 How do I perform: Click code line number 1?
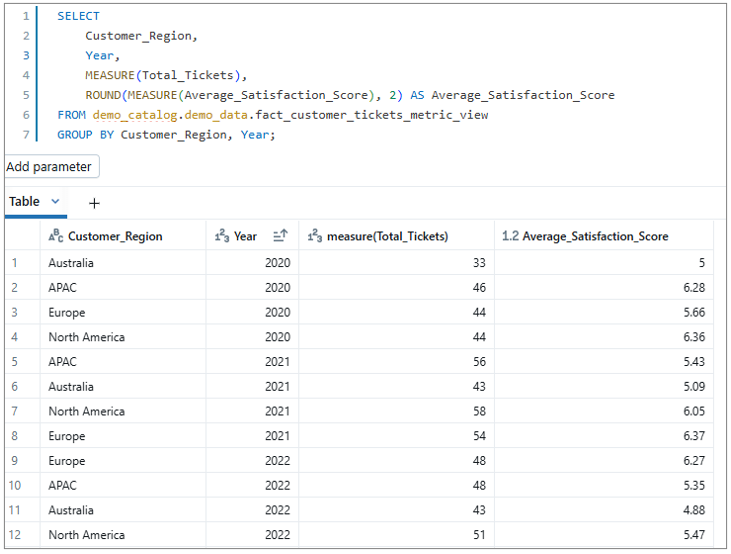tap(26, 16)
